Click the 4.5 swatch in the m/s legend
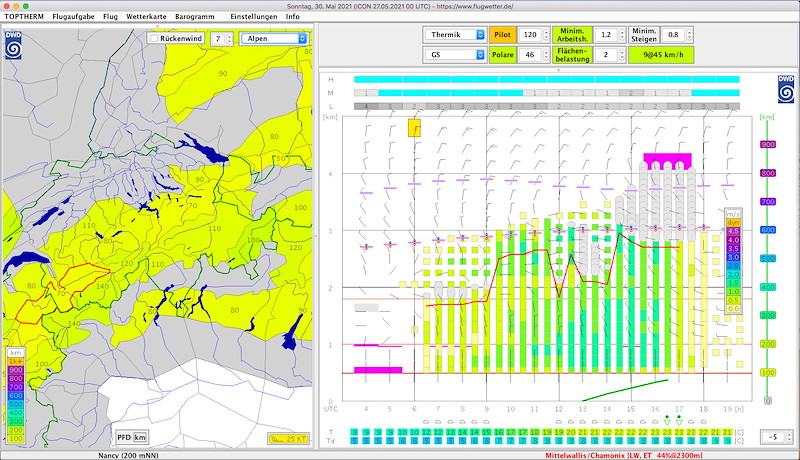Viewport: 800px width, 460px height. [x=733, y=232]
